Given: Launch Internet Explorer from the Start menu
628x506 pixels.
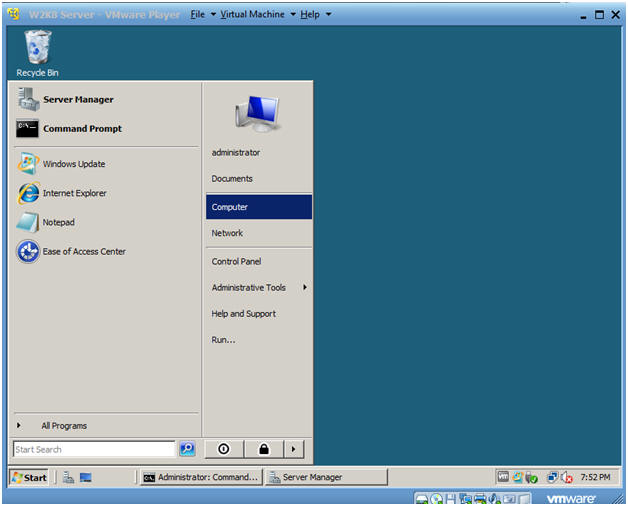Looking at the screenshot, I should click(x=106, y=193).
